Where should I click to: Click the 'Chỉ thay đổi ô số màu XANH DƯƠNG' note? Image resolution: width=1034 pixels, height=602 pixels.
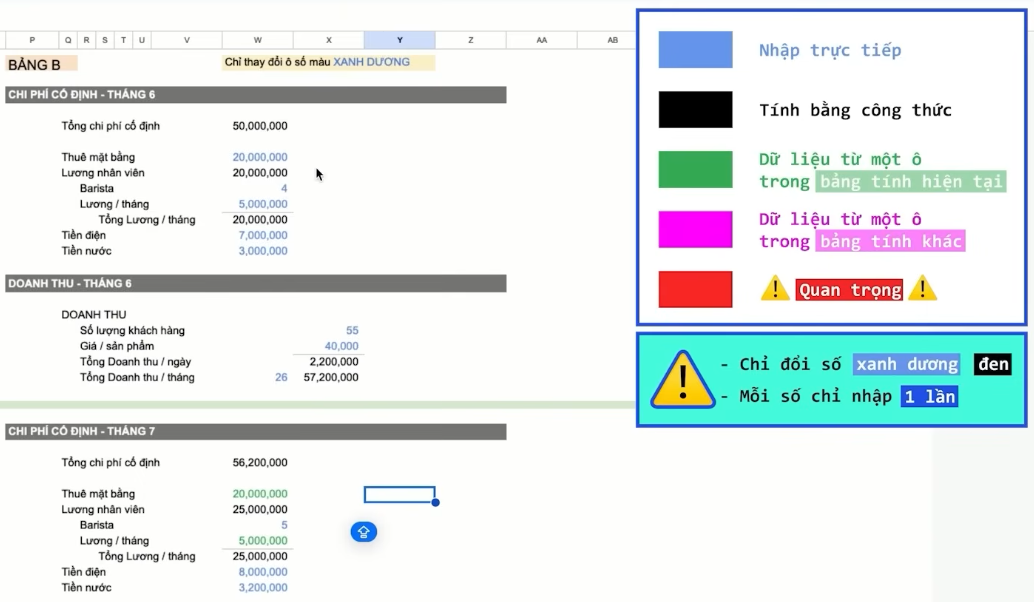328,62
